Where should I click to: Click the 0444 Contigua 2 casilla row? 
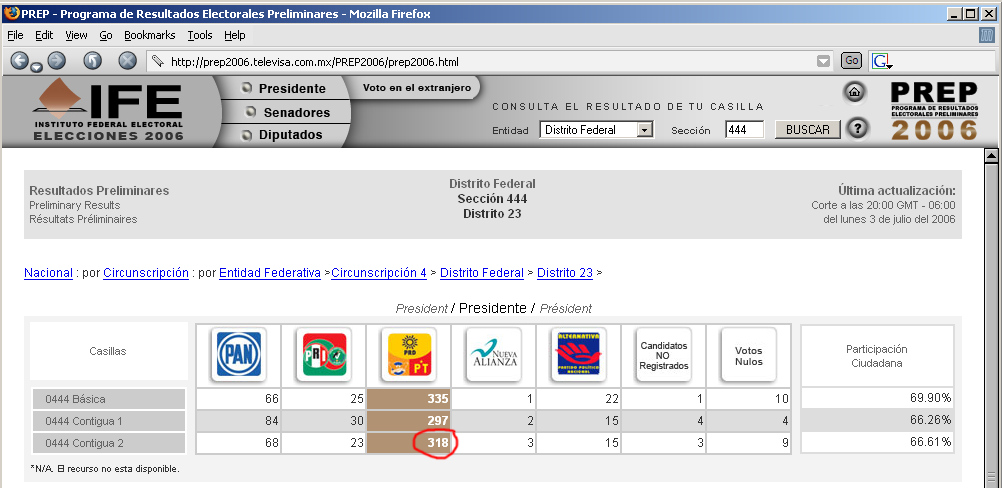pyautogui.click(x=109, y=443)
